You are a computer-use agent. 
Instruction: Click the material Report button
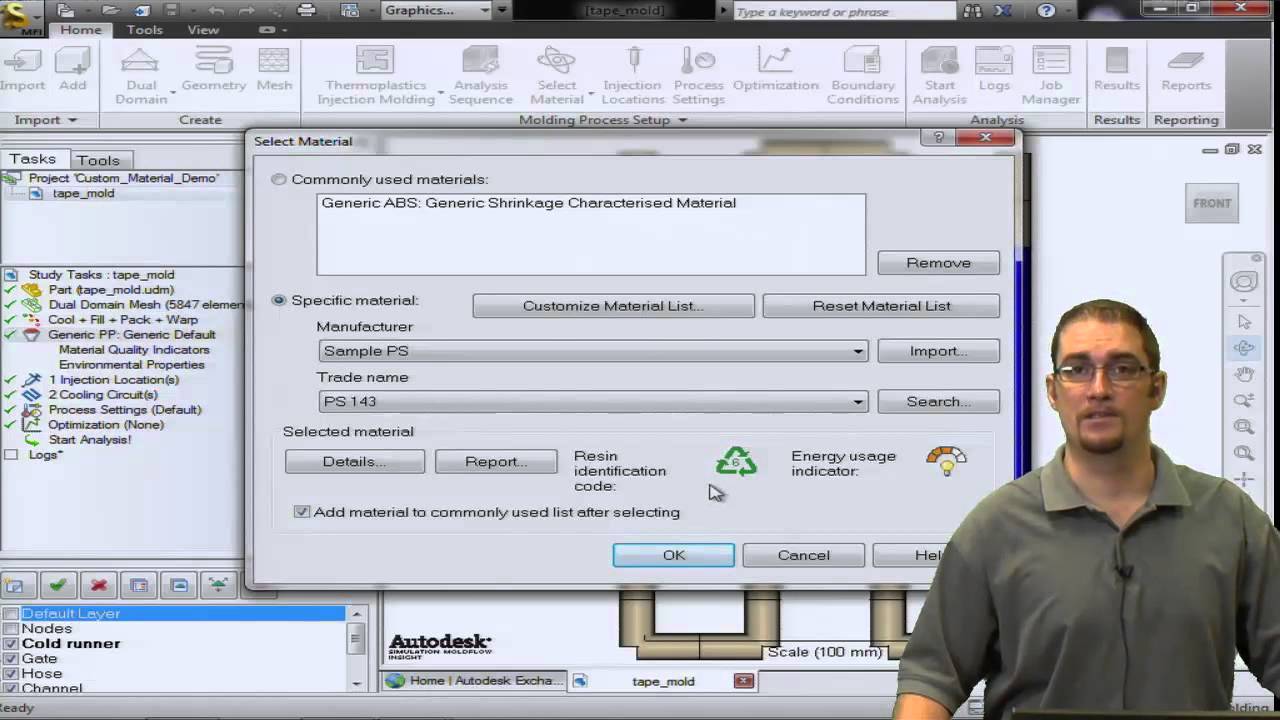tap(496, 461)
